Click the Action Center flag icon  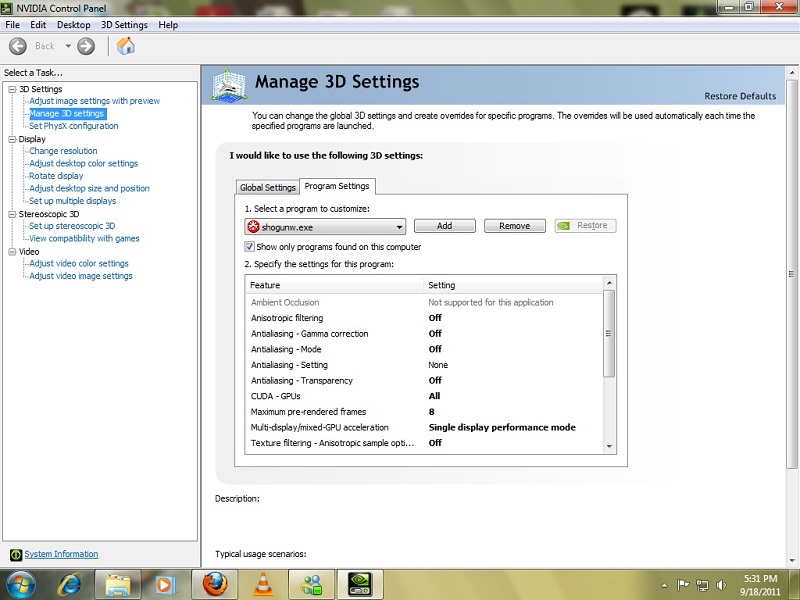tap(683, 585)
